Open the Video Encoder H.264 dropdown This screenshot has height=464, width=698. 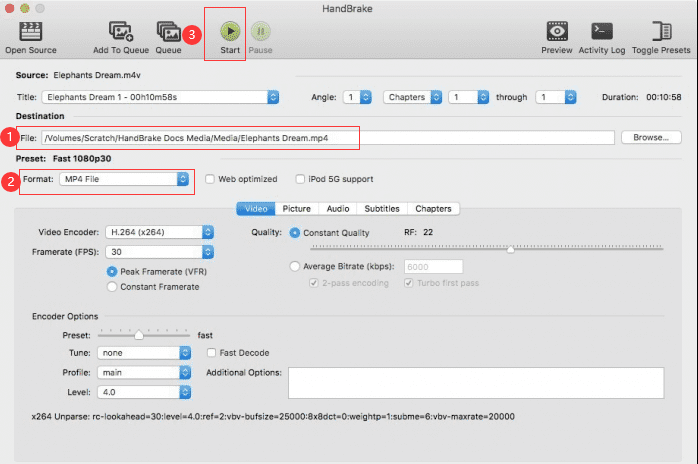click(159, 232)
